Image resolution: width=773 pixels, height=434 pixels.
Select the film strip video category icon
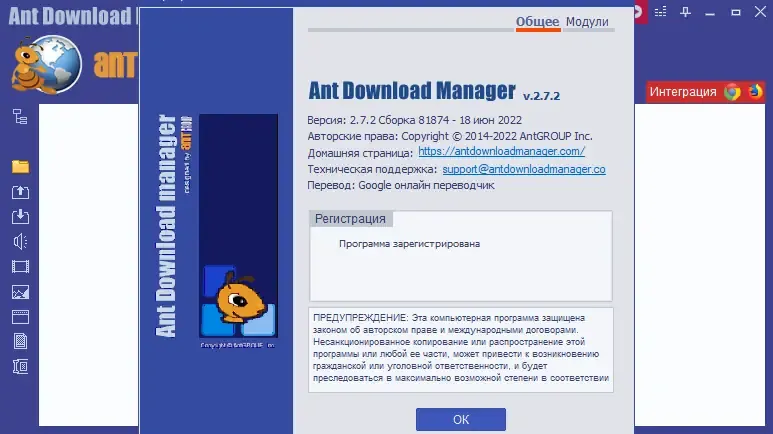click(20, 267)
